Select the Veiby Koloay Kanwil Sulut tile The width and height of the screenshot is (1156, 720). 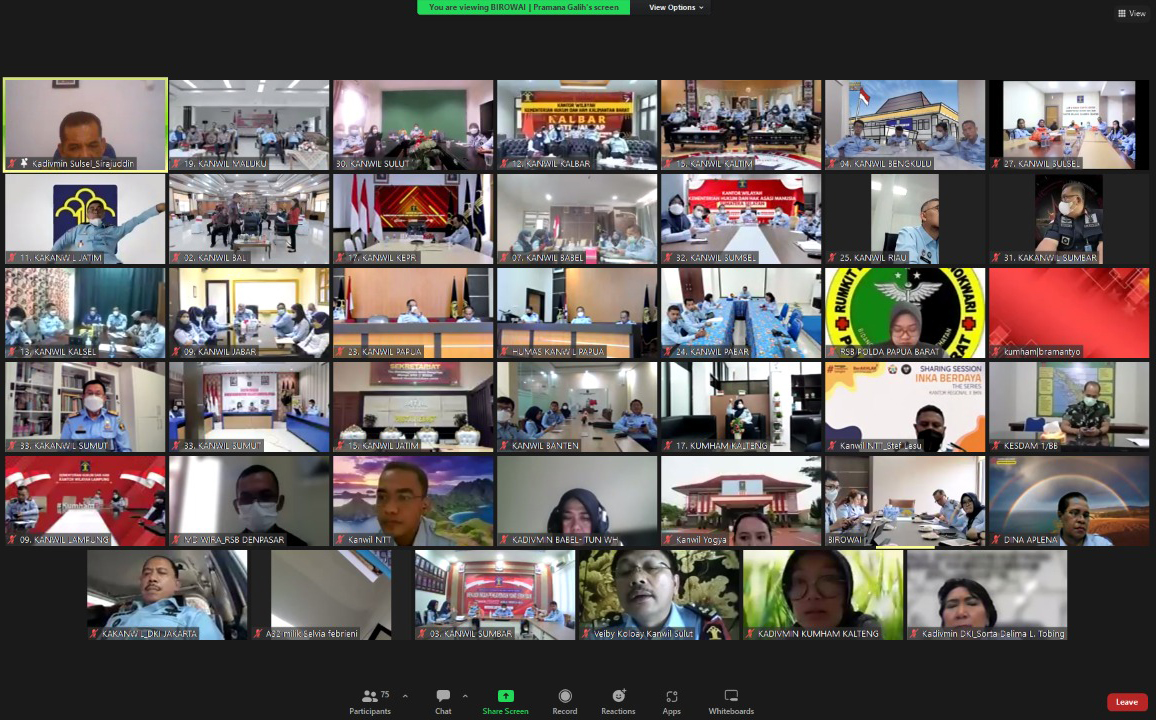[659, 594]
